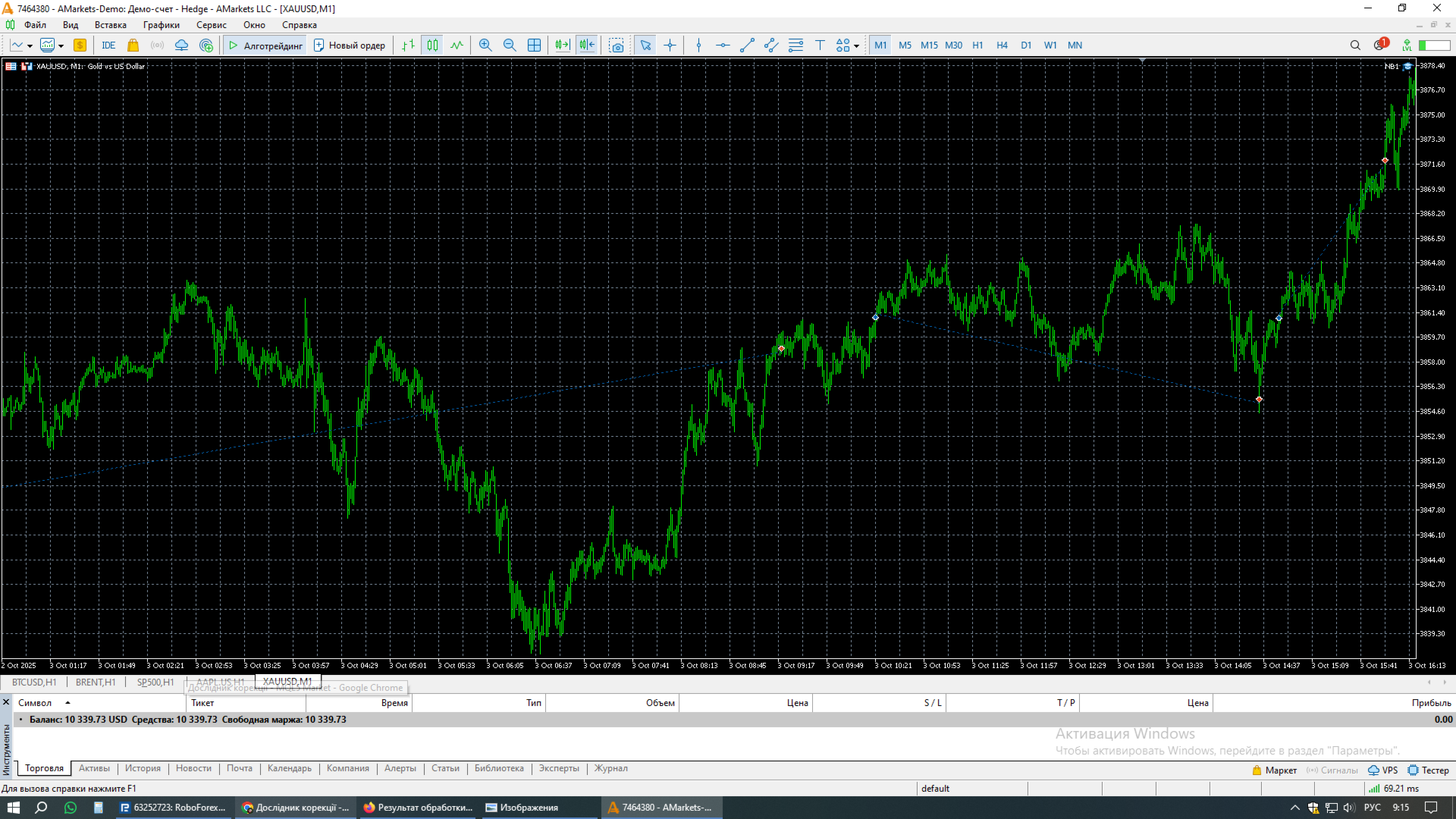The width and height of the screenshot is (1456, 819).
Task: Zoom in on the chart
Action: point(485,45)
